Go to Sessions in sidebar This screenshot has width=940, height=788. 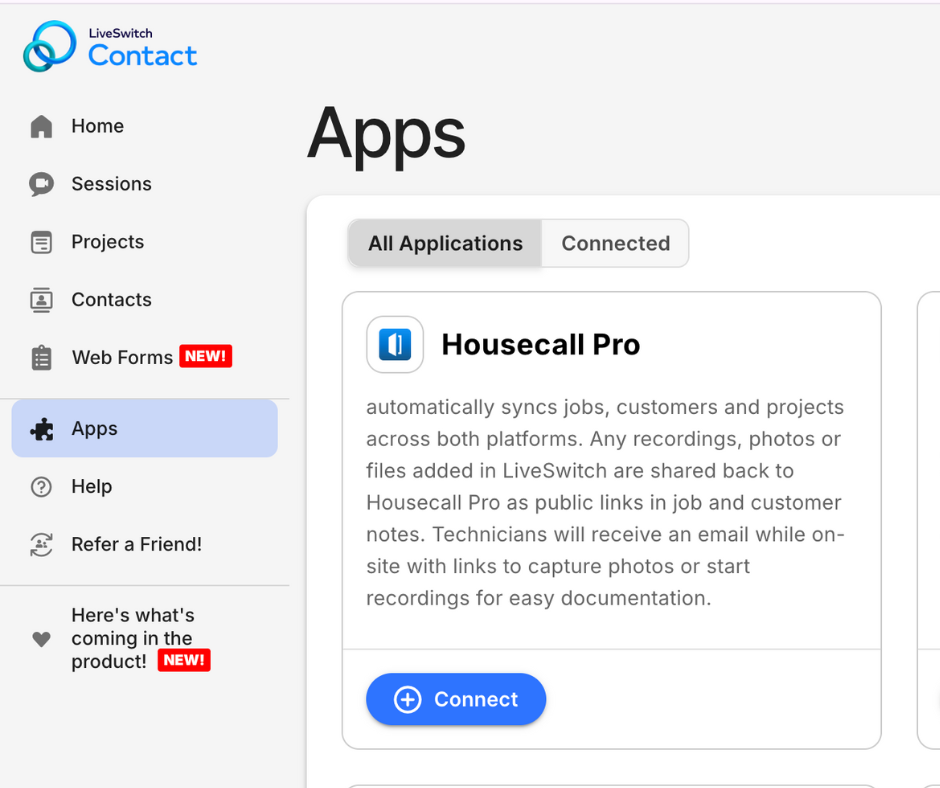tap(144, 184)
